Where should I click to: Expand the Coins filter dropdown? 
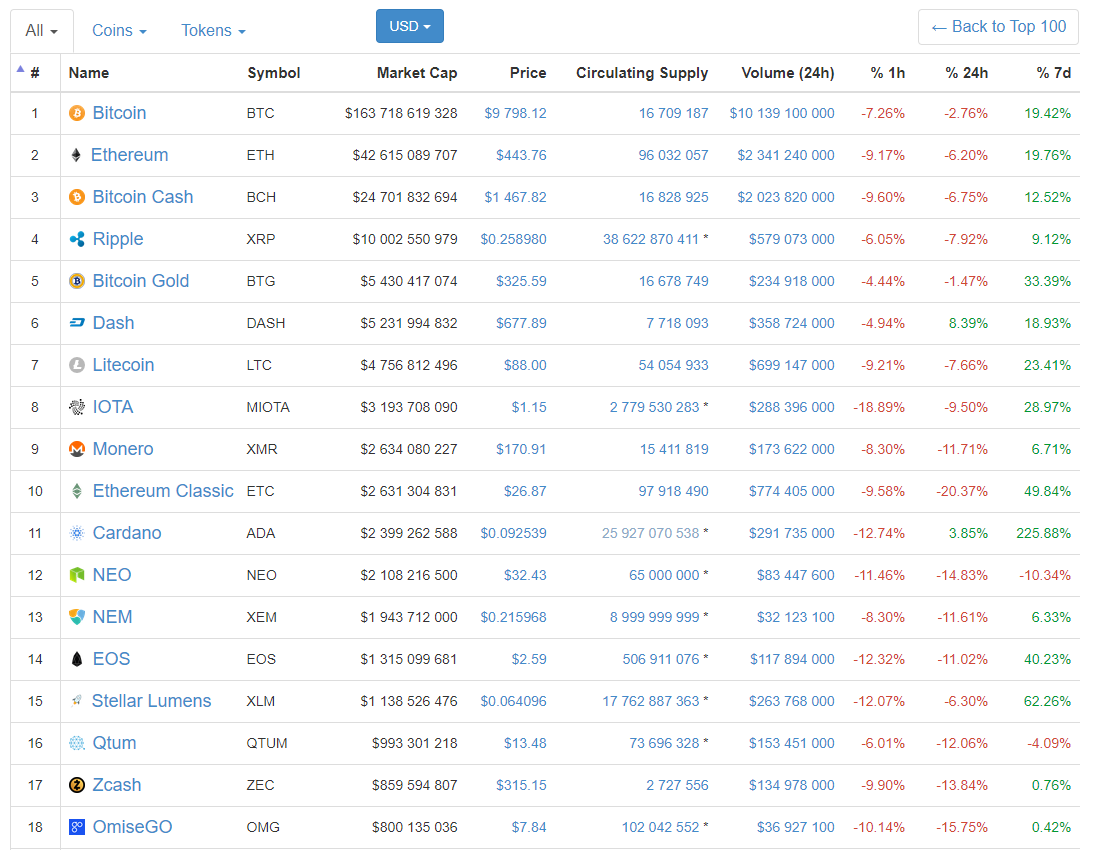[x=119, y=31]
